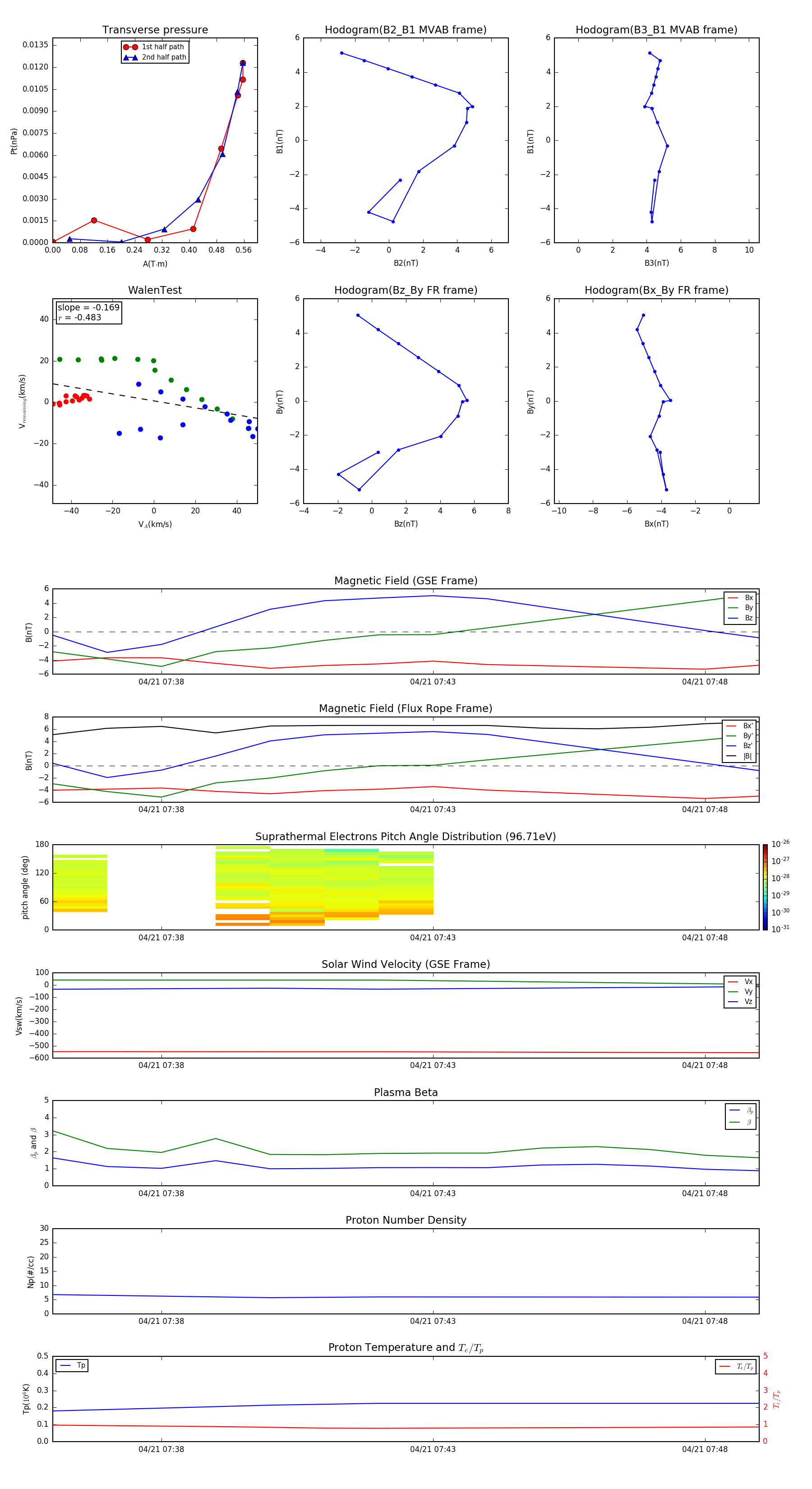The height and width of the screenshot is (1489, 812).
Task: Click '04/21 07:43' tick under Proton Temperature panel
Action: [x=433, y=1449]
